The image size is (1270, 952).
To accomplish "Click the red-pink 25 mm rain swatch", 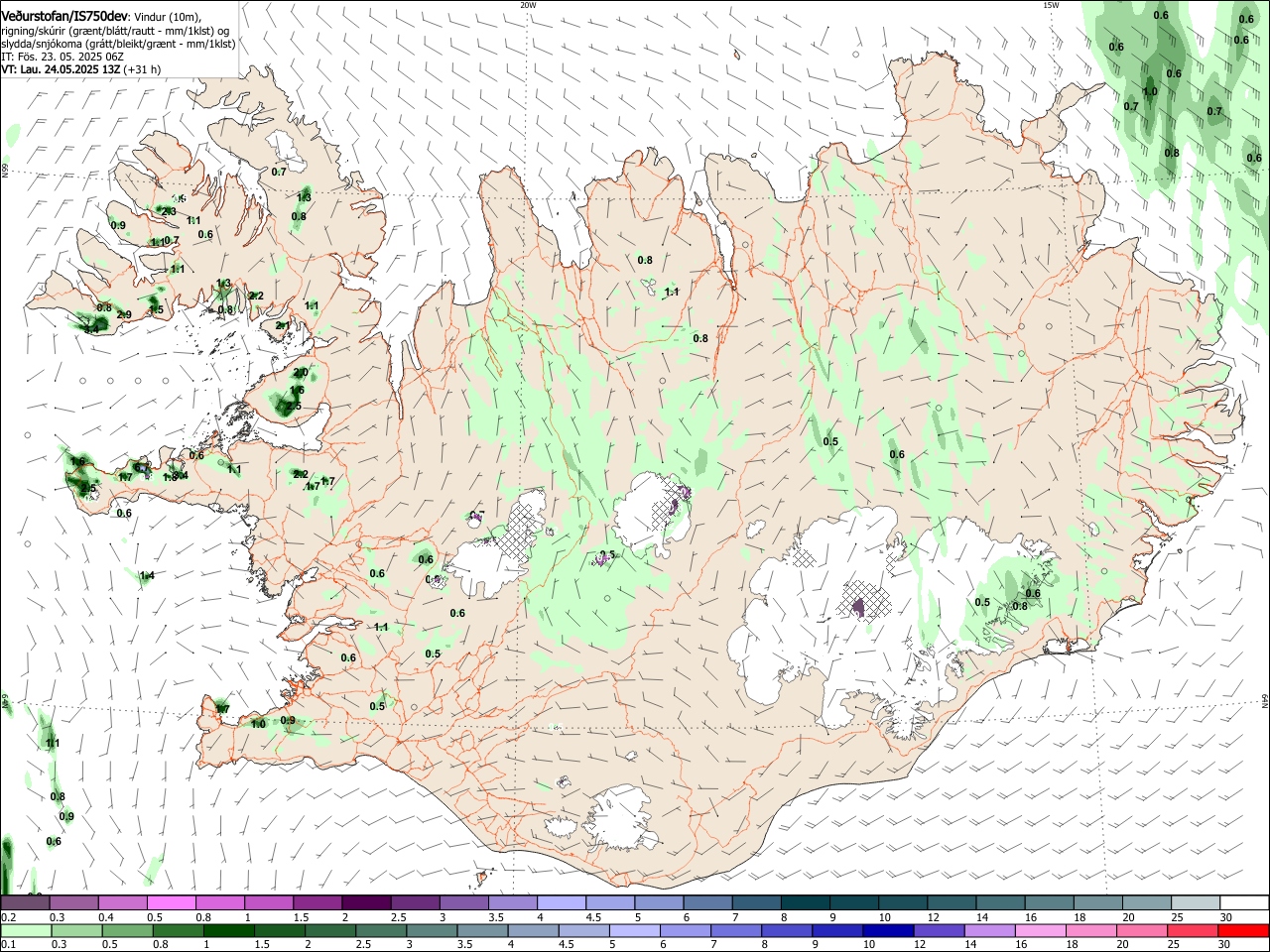I will pos(1193,930).
